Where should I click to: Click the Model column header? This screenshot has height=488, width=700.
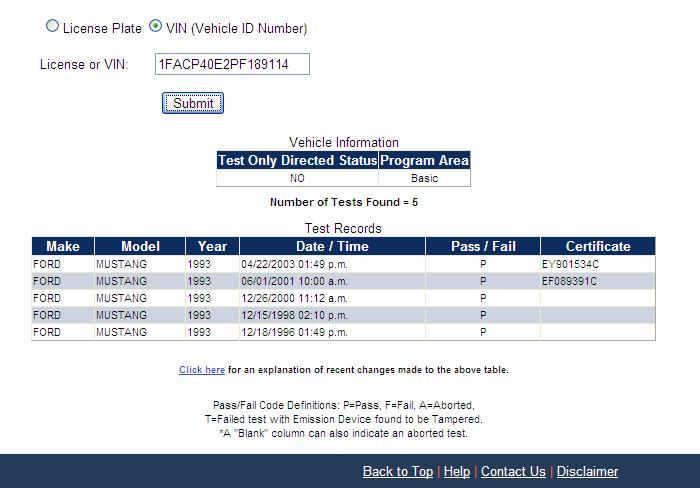pyautogui.click(x=140, y=246)
